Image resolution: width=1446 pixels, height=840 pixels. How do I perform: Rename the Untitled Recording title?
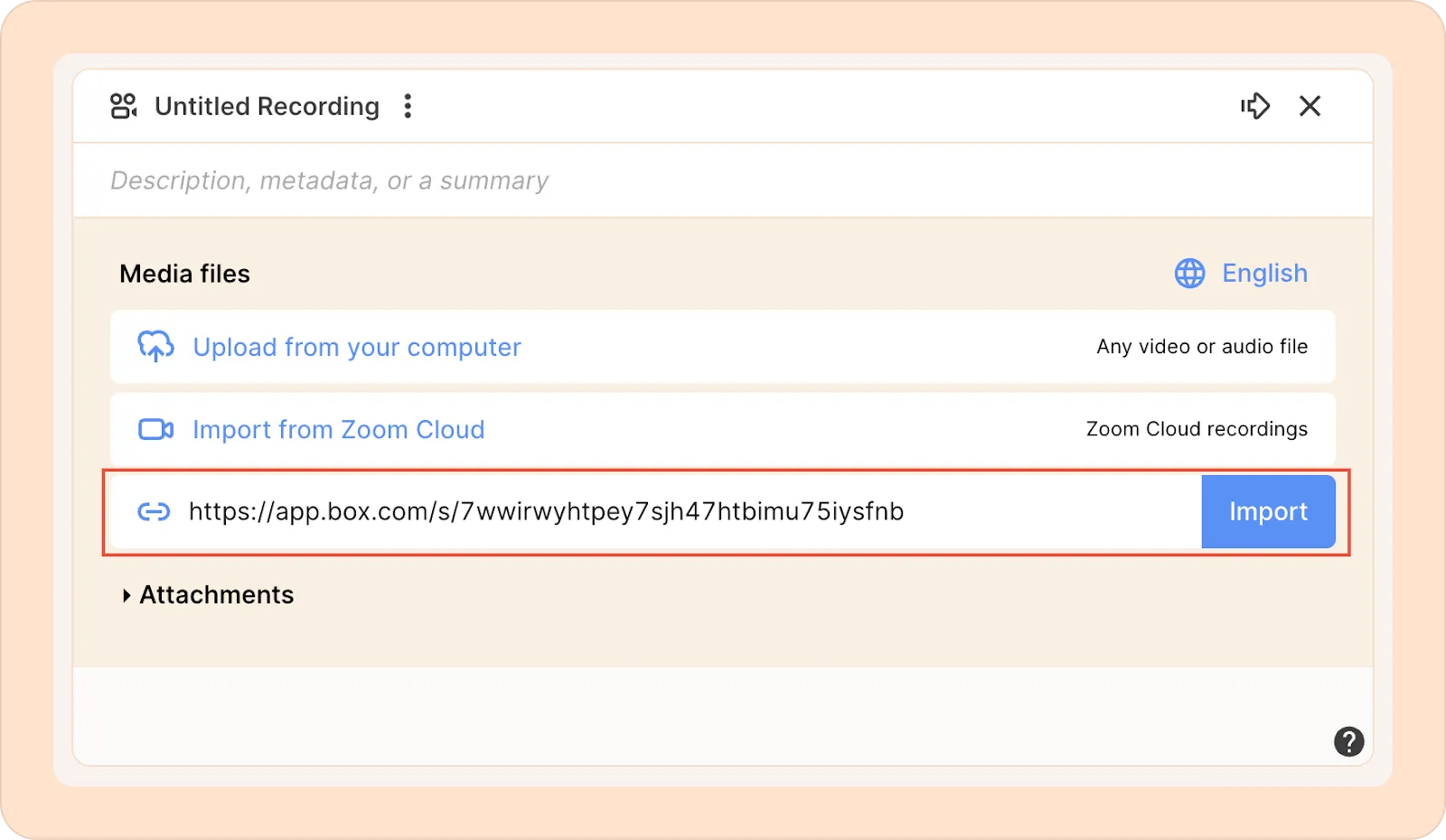point(267,107)
